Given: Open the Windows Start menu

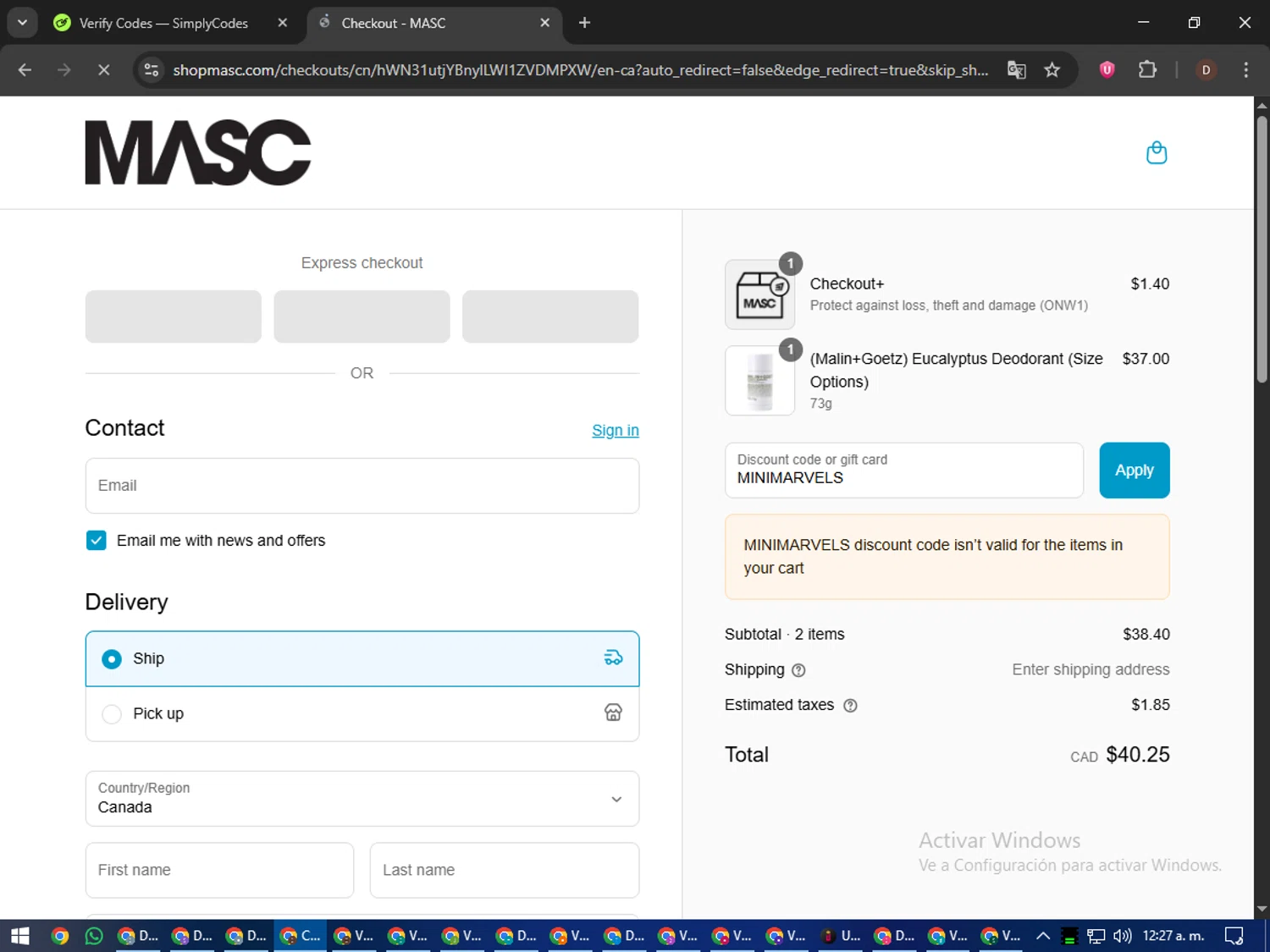Looking at the screenshot, I should (20, 936).
